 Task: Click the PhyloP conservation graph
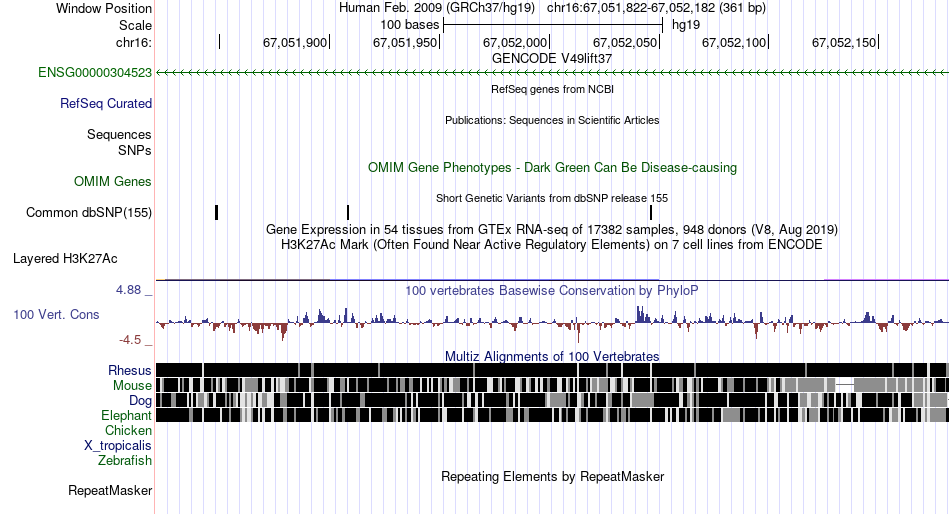click(552, 322)
